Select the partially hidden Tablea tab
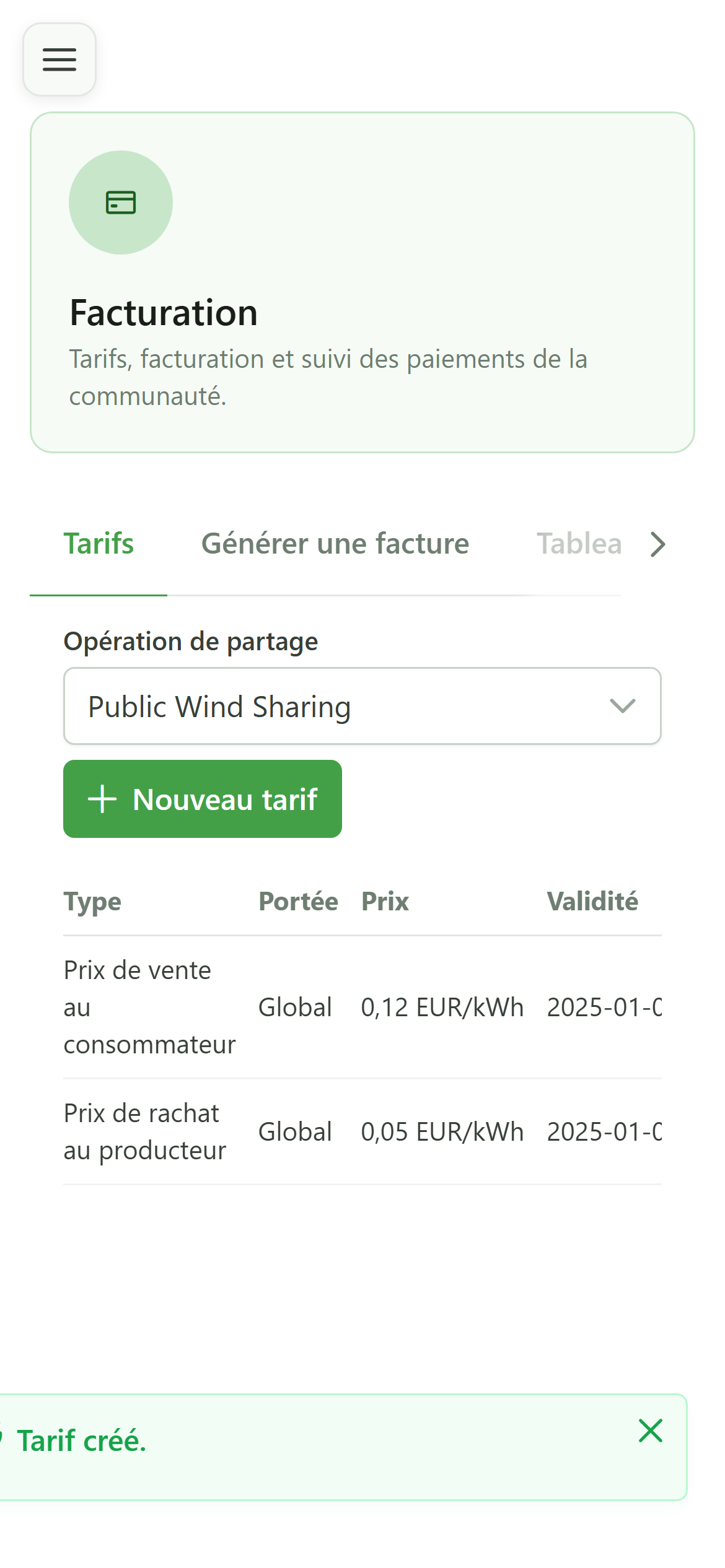This screenshot has width=725, height=1568. click(579, 544)
